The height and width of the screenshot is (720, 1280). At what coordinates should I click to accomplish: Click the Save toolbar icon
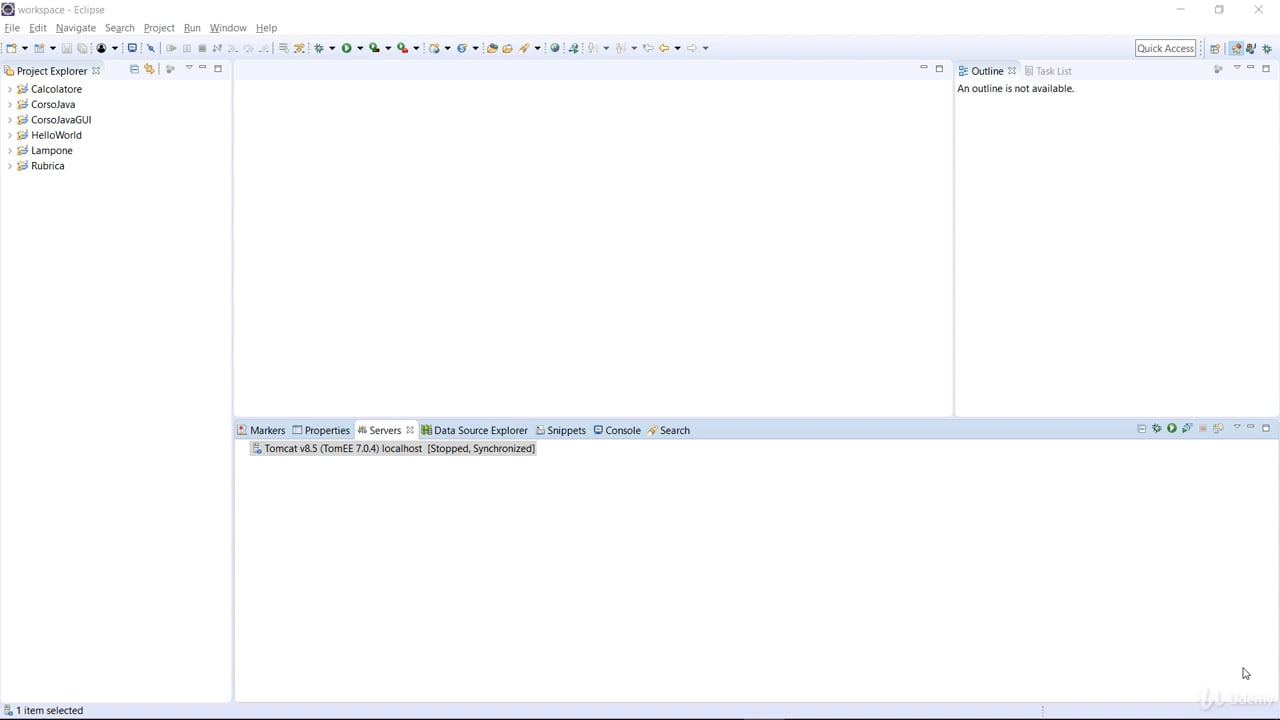(67, 48)
